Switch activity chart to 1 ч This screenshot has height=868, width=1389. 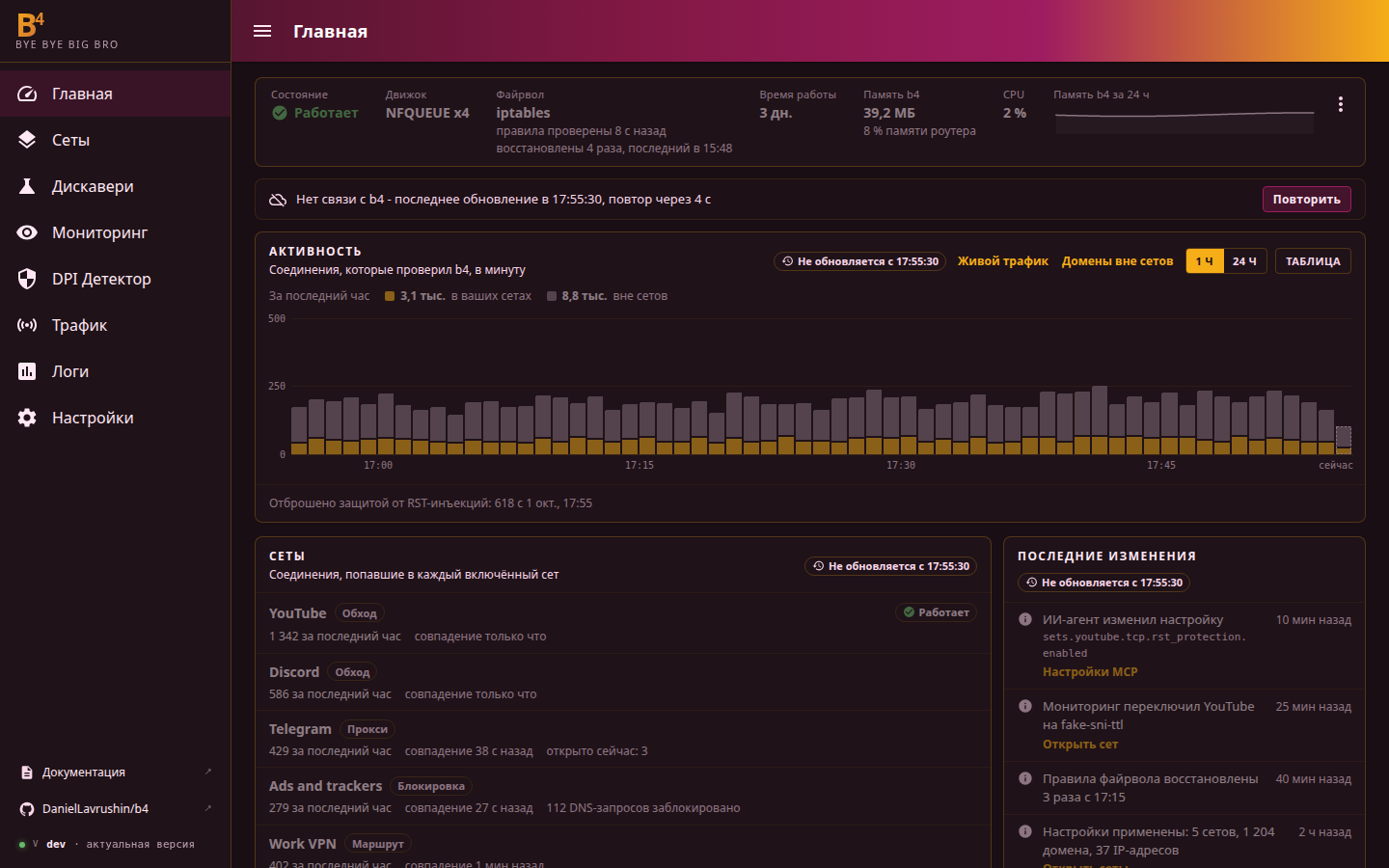click(1205, 261)
